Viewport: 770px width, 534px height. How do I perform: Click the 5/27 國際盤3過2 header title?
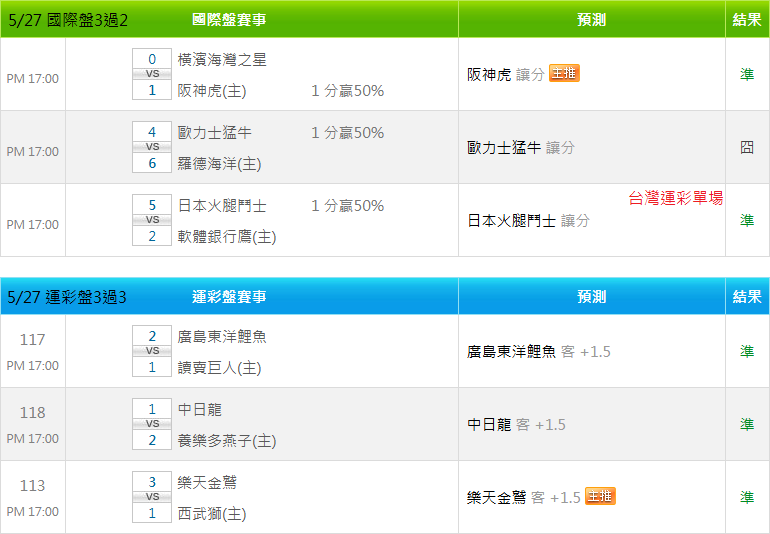[68, 20]
